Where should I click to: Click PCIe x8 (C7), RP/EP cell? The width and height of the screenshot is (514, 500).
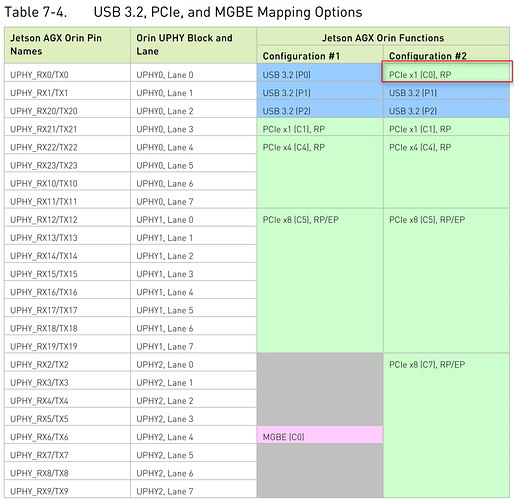pos(446,425)
